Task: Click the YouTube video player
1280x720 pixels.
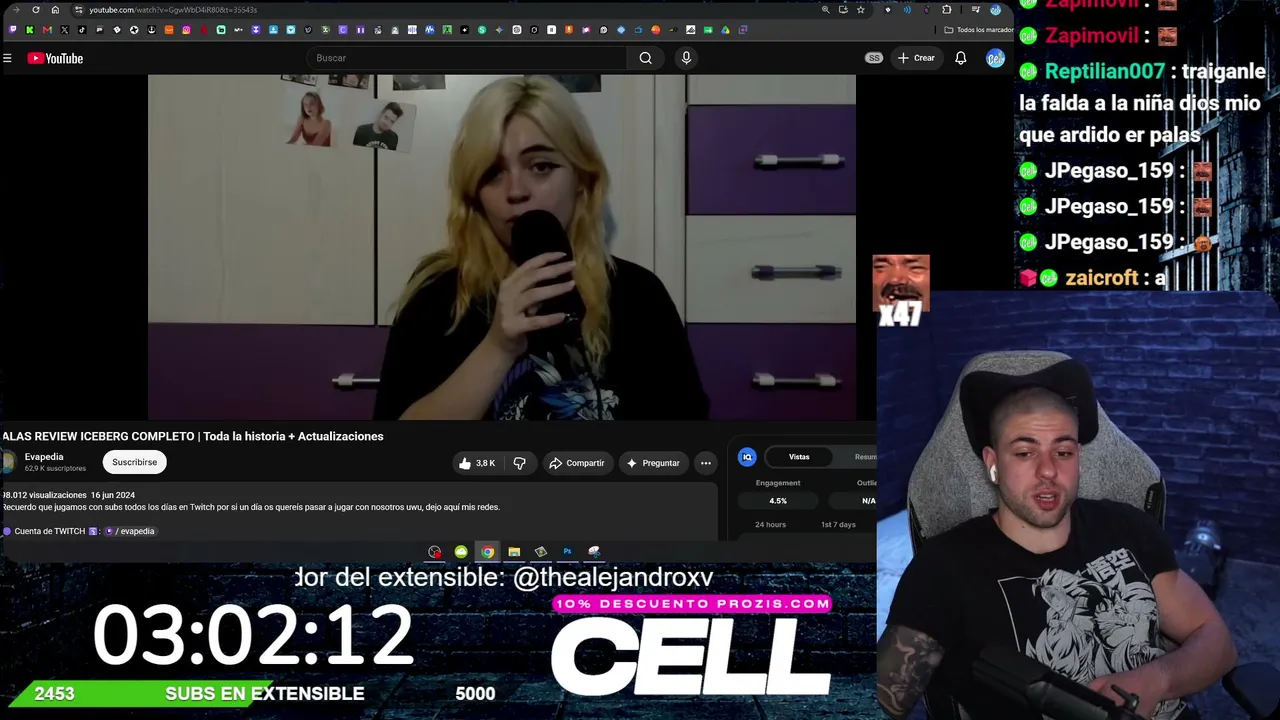Action: (502, 247)
